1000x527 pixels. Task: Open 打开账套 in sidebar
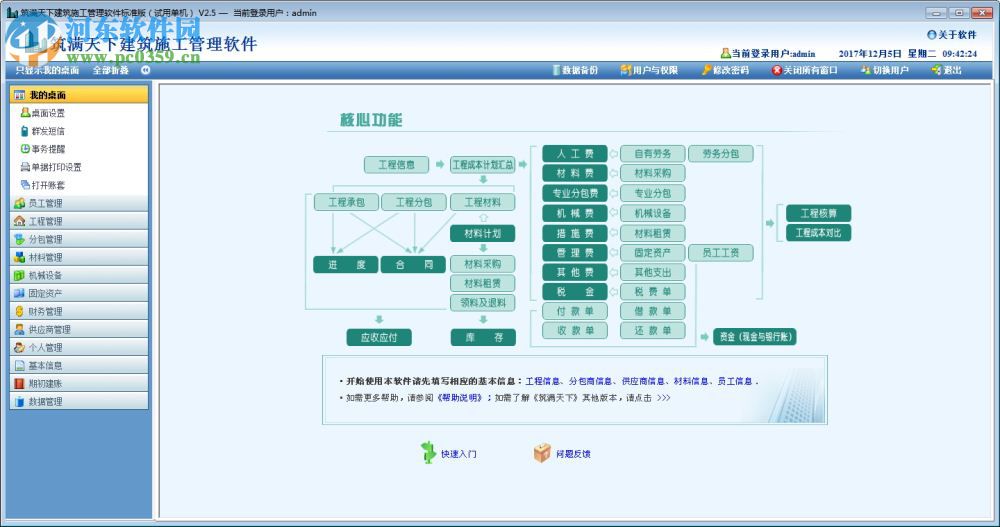pos(43,185)
